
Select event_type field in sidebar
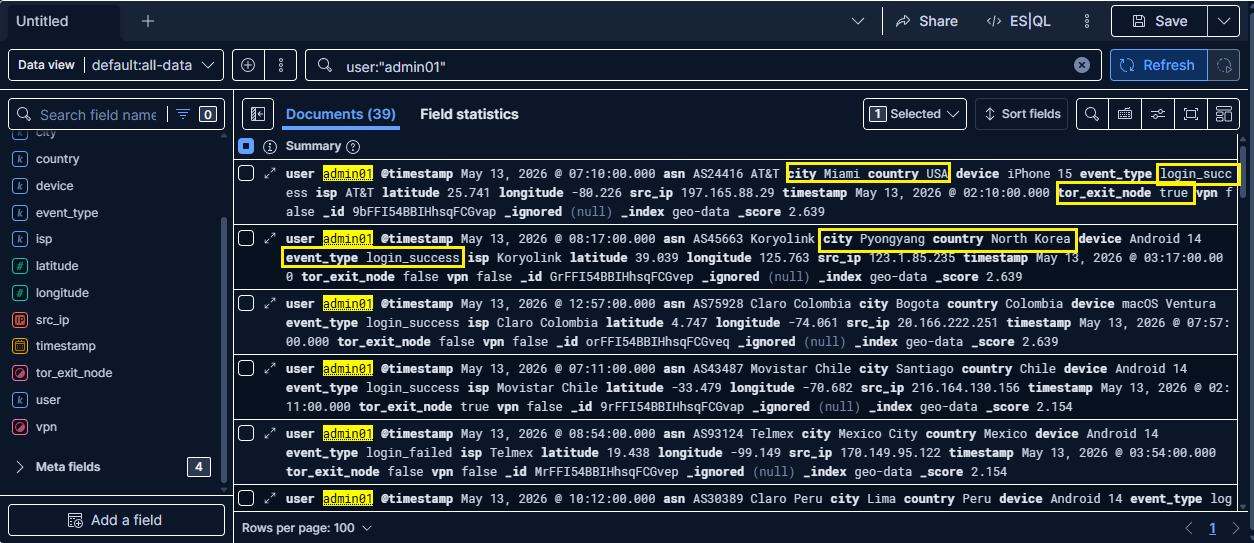66,213
